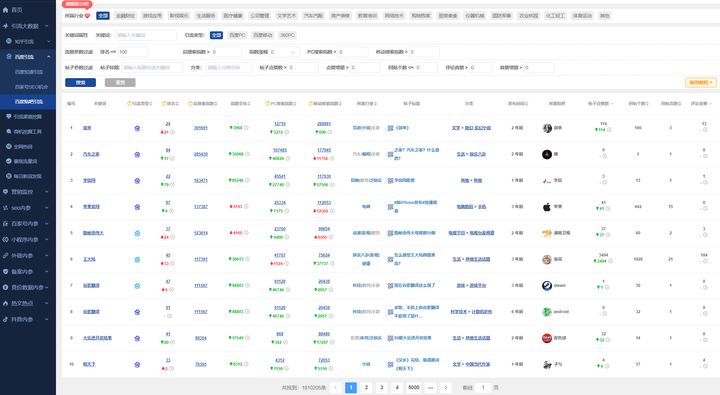This screenshot has width=720, height=395.
Task: Click the gray reset button
Action: click(x=120, y=83)
